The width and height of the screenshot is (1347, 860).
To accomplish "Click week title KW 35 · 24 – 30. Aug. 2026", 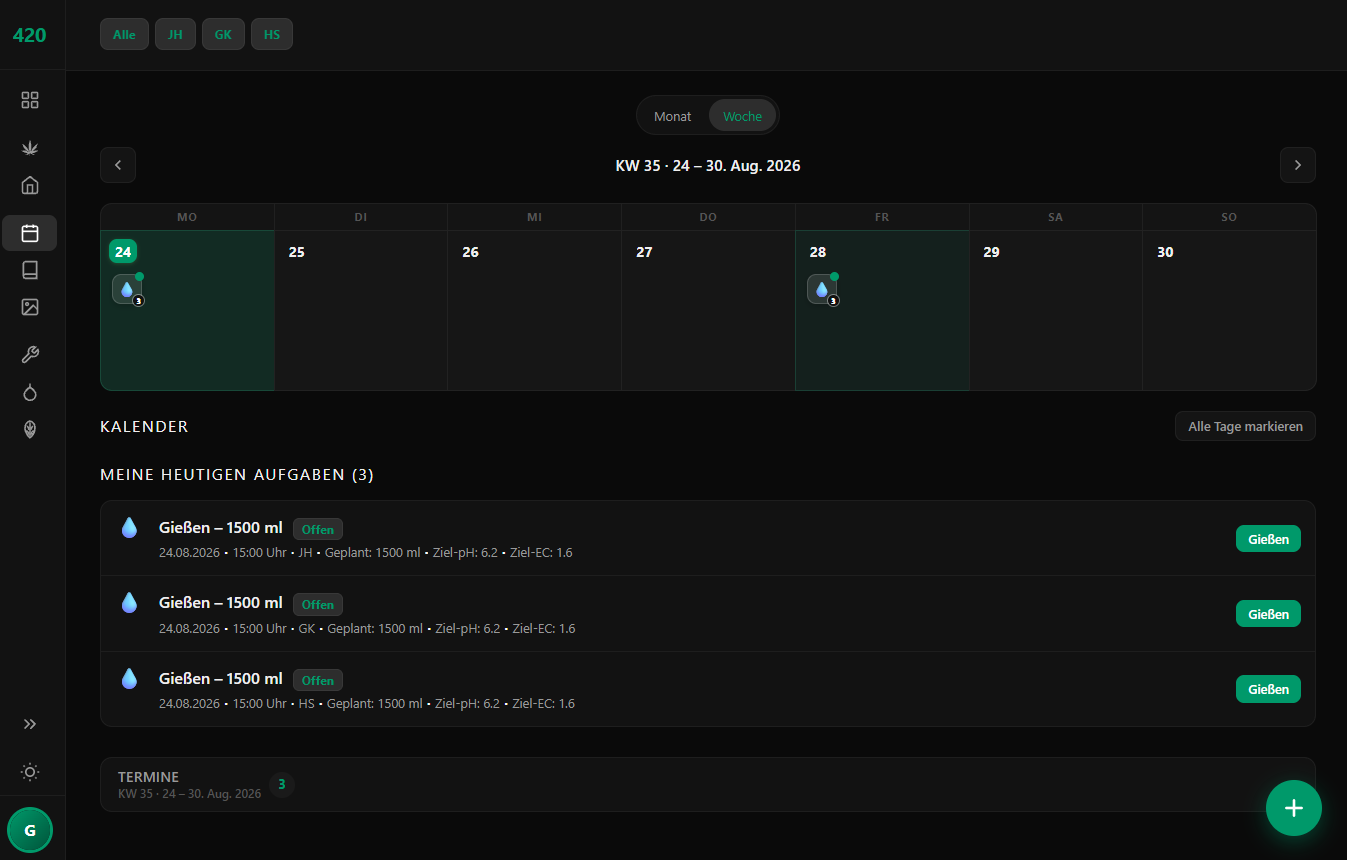I will [708, 166].
